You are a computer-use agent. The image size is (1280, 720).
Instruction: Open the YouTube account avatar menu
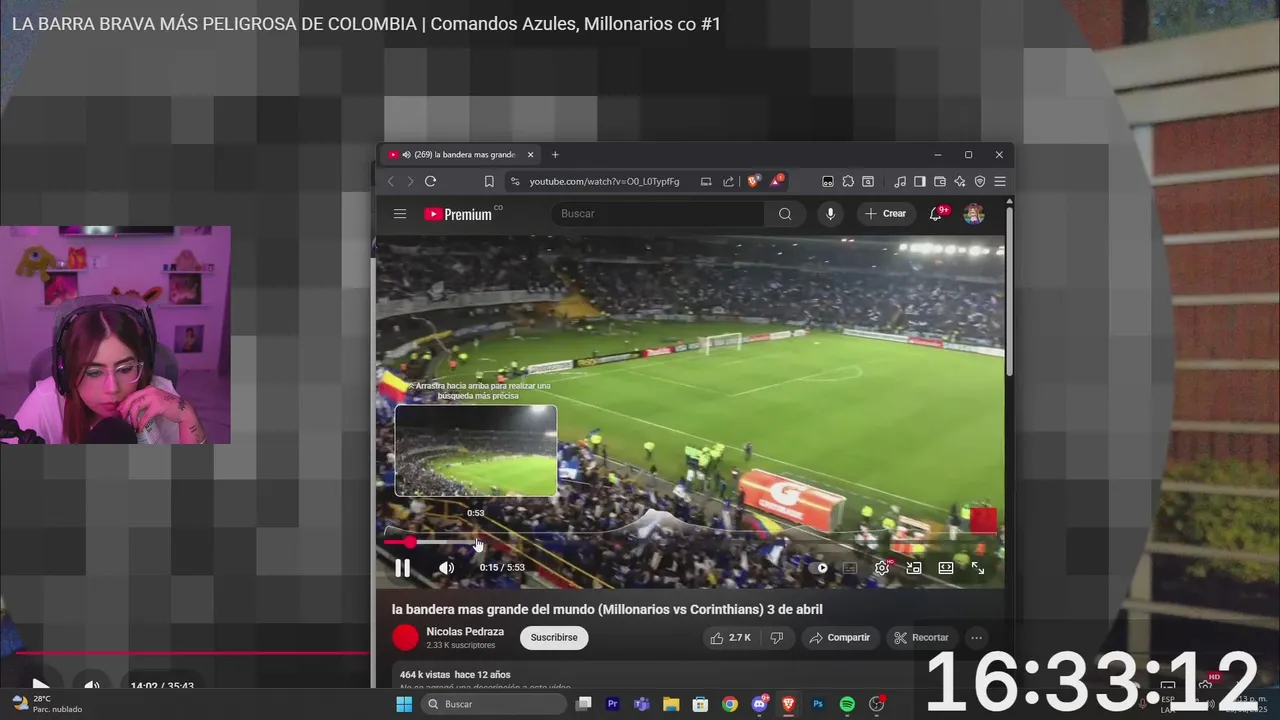click(974, 213)
